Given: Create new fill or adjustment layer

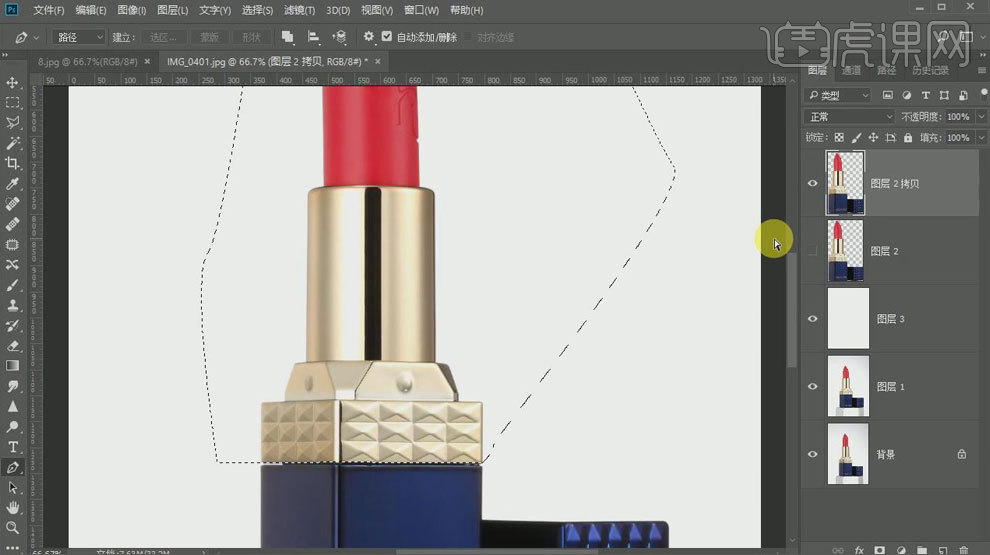Looking at the screenshot, I should click(901, 550).
